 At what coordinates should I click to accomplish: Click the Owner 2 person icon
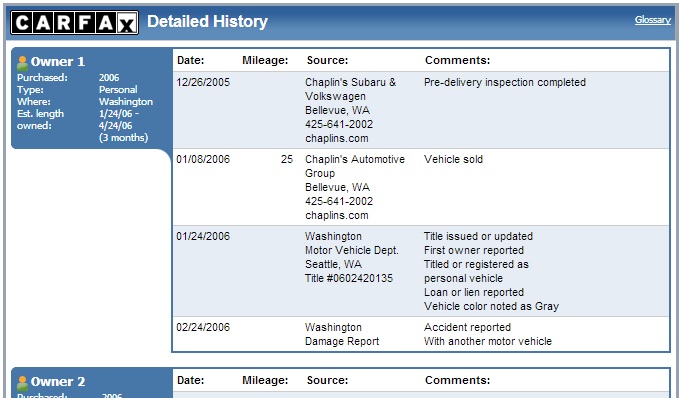[x=22, y=383]
